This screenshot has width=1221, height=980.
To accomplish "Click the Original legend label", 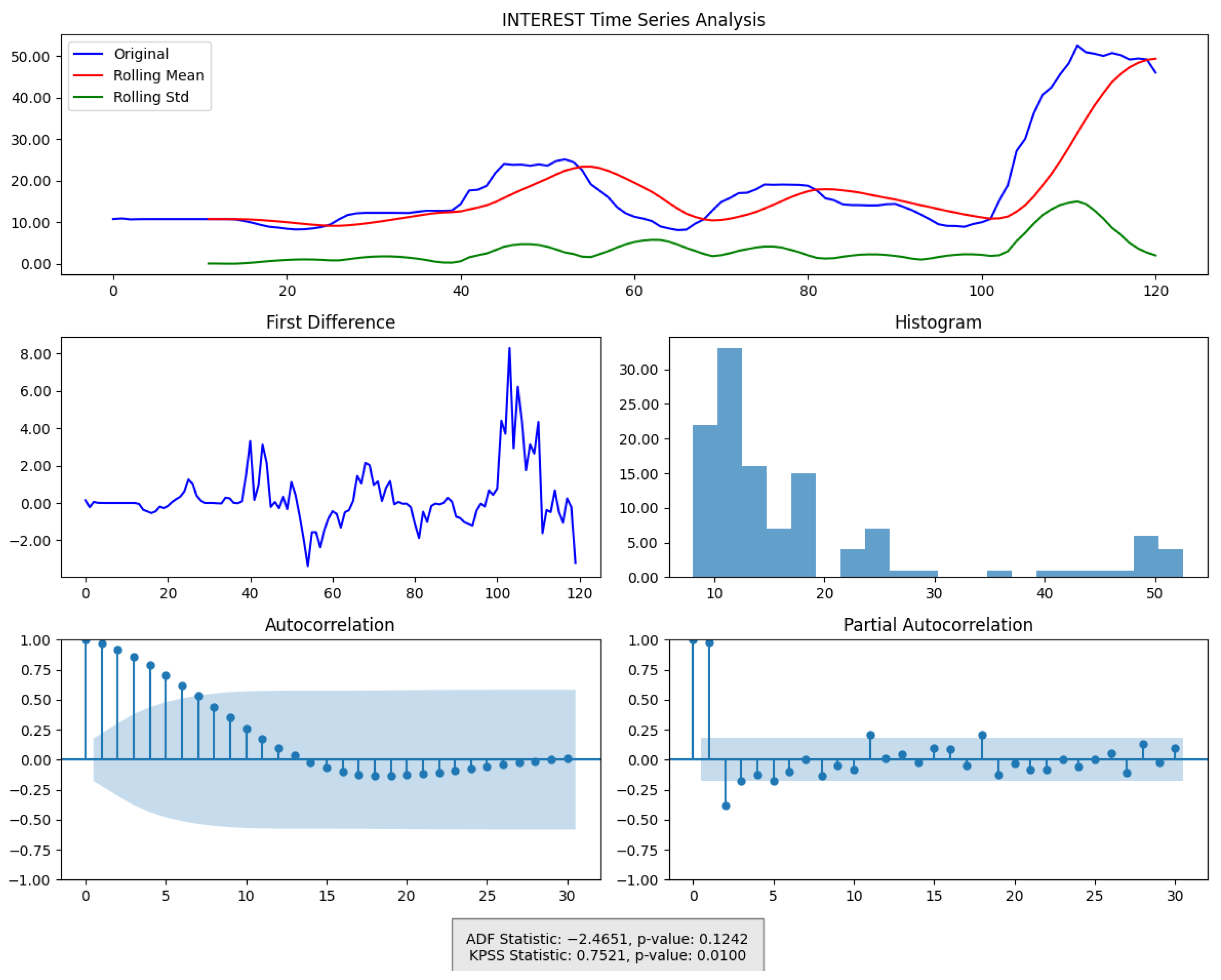I will coord(141,54).
